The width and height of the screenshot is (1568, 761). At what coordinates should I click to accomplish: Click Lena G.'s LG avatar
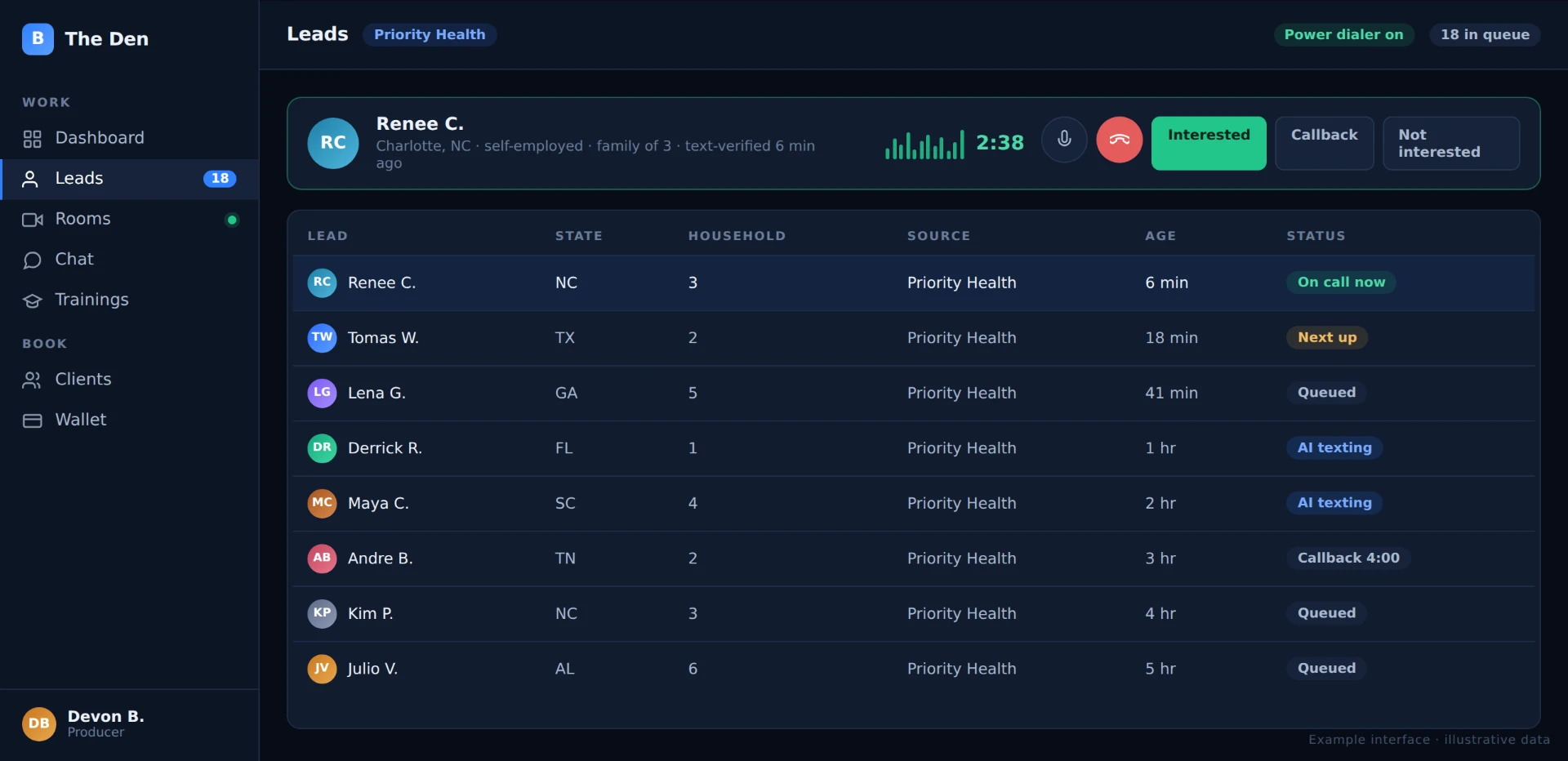coord(322,393)
